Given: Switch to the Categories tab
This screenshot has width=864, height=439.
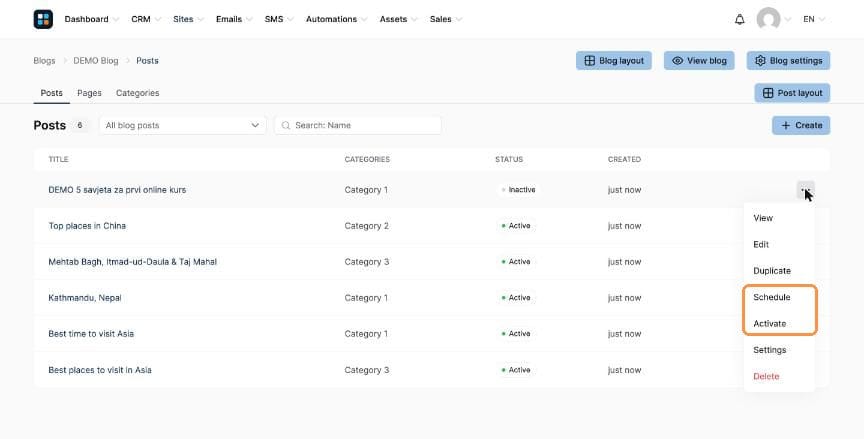Looking at the screenshot, I should pos(138,93).
